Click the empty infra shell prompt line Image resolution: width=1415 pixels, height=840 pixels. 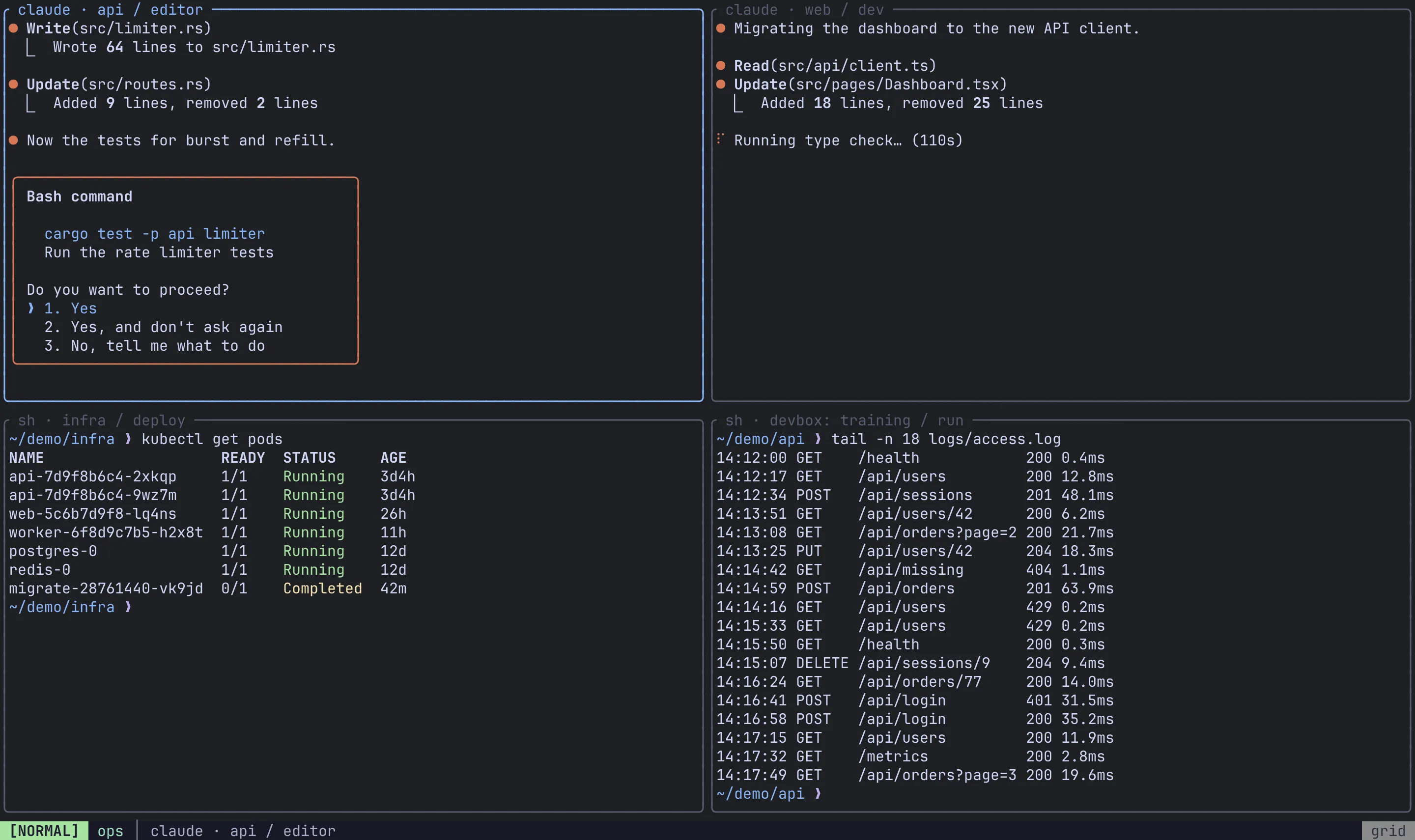(x=71, y=607)
